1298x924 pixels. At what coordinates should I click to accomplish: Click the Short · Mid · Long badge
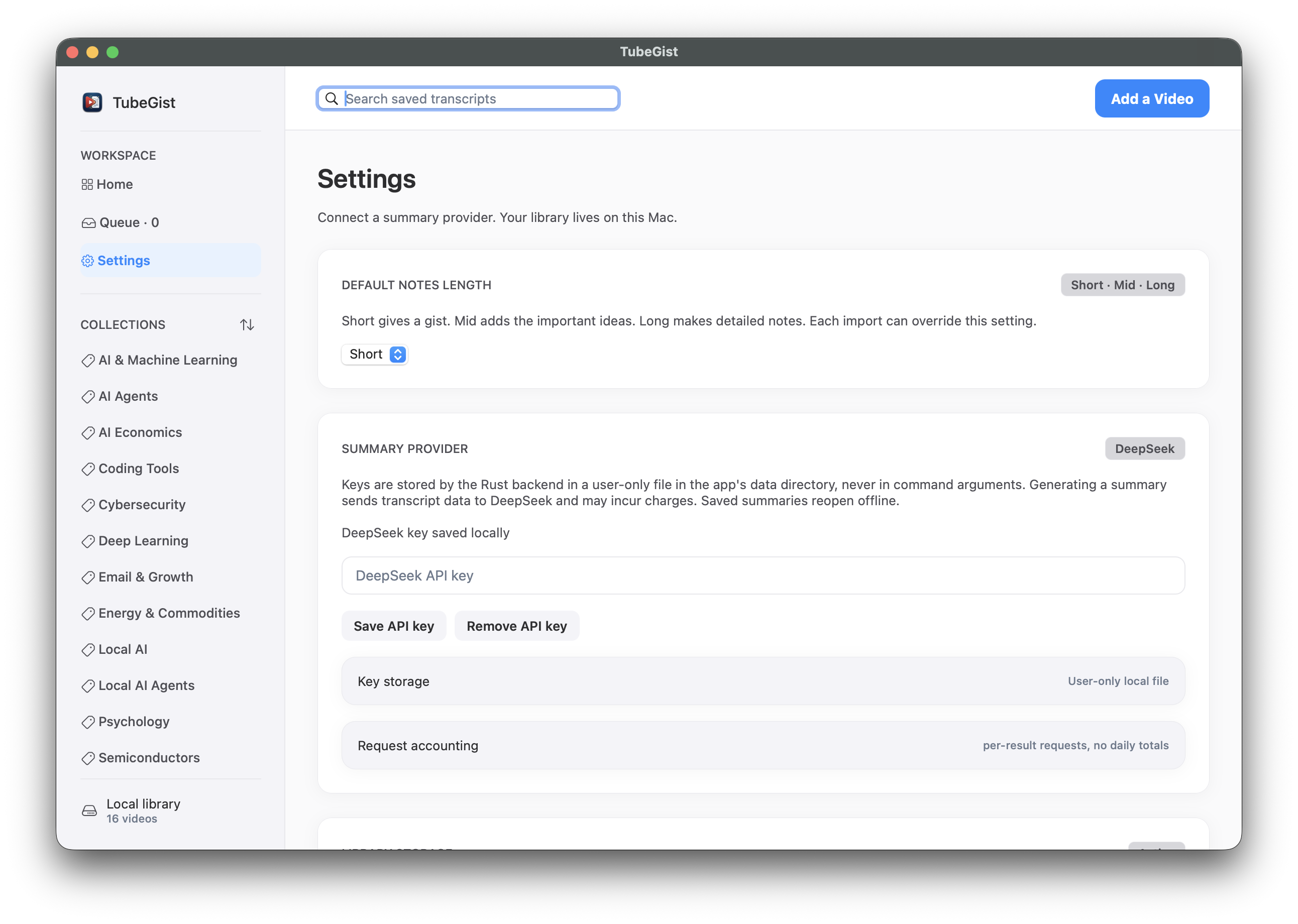(x=1122, y=285)
